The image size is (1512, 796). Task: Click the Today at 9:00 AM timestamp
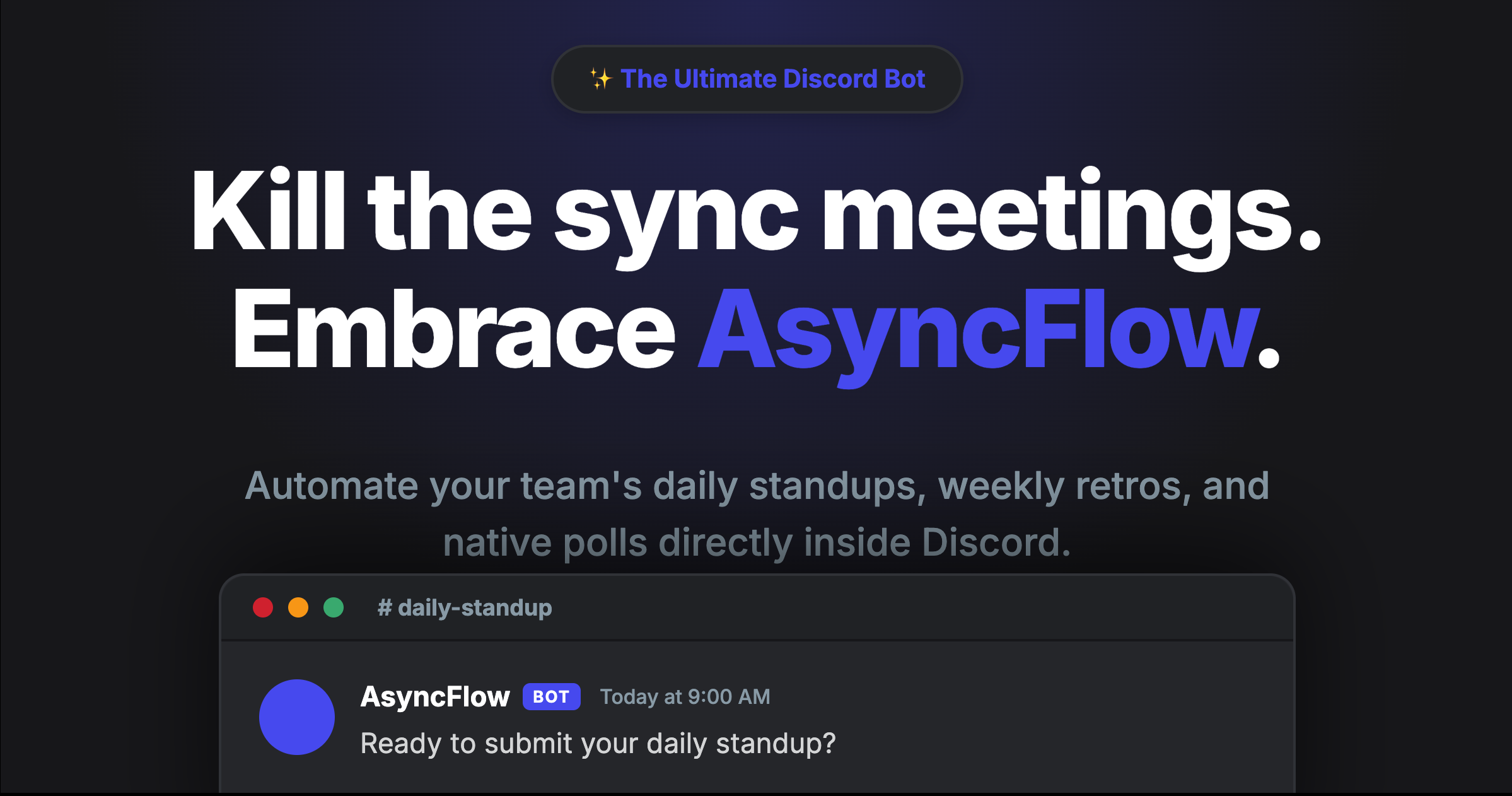click(x=685, y=697)
